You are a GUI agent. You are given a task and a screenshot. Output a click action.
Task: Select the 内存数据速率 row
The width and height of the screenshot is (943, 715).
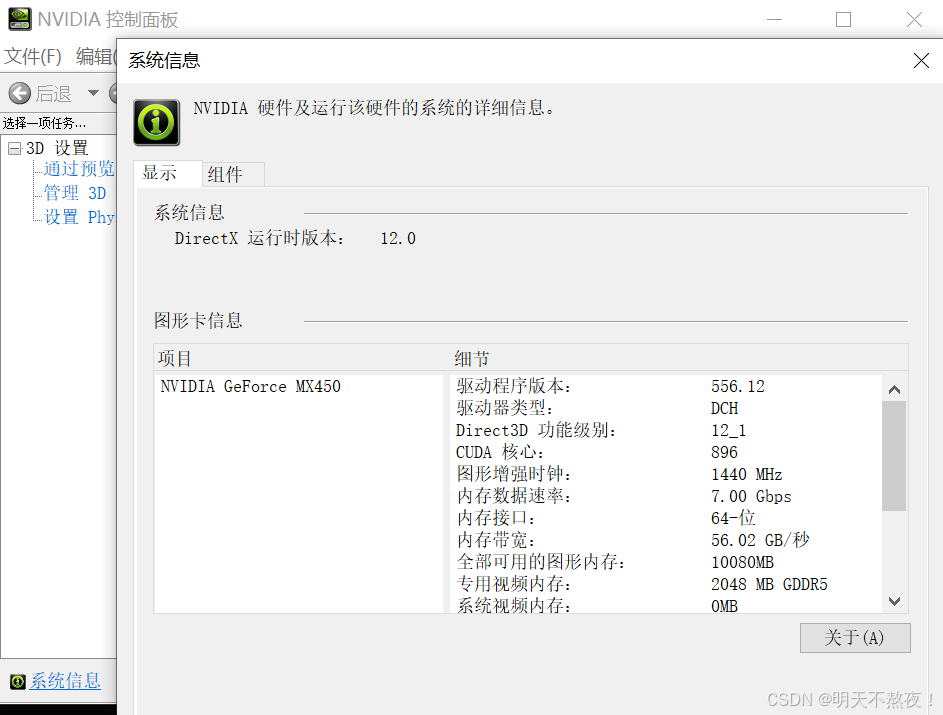[x=666, y=496]
